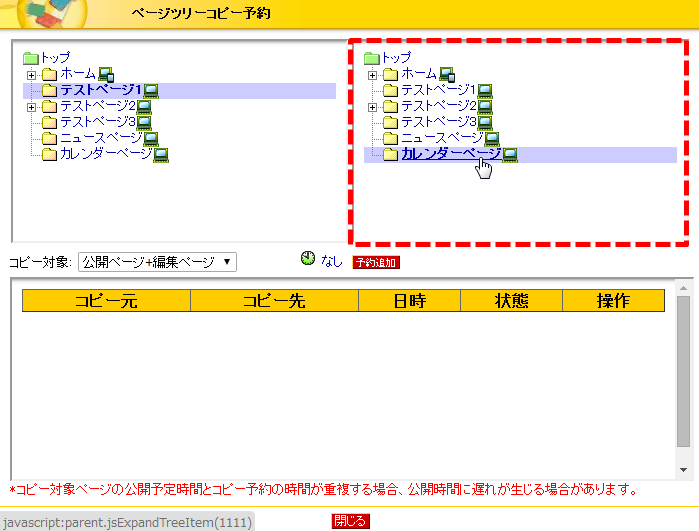The image size is (699, 531).
Task: Select ホーム in the left source tree
Action: (78, 74)
